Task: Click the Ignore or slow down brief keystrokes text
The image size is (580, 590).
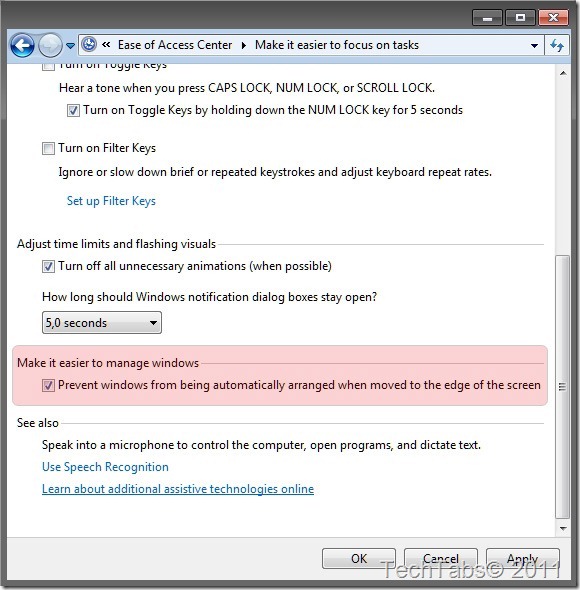Action: (275, 172)
